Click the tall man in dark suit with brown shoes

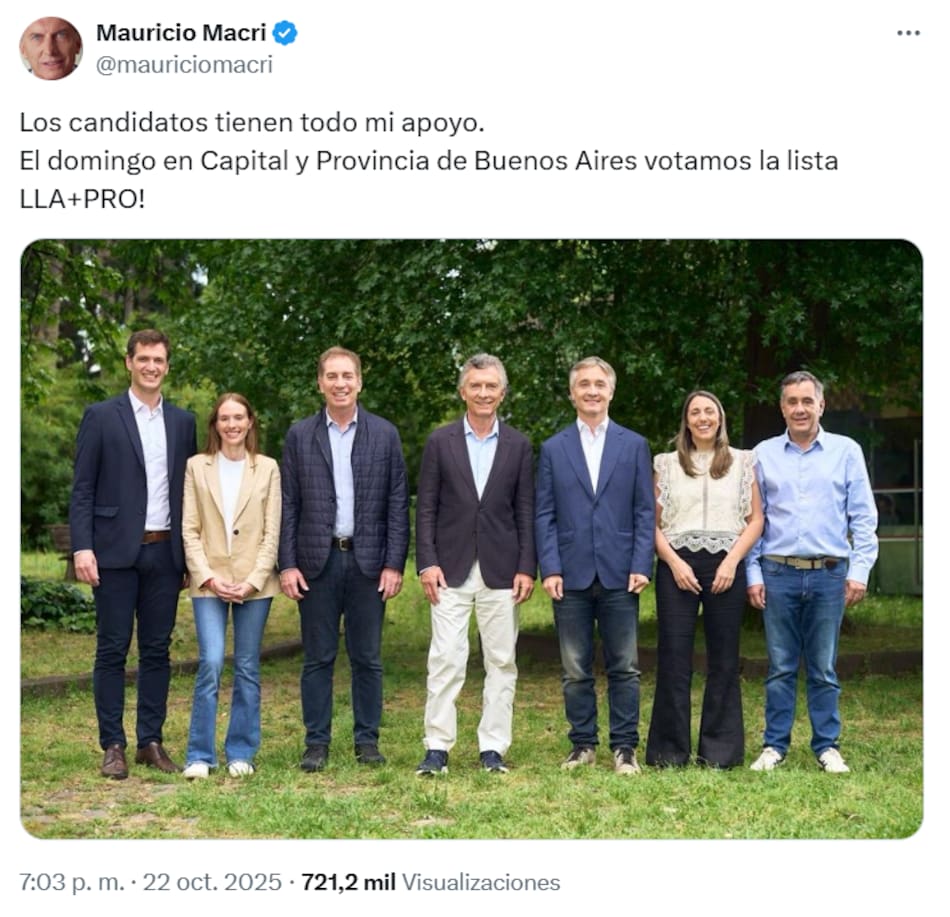132,551
